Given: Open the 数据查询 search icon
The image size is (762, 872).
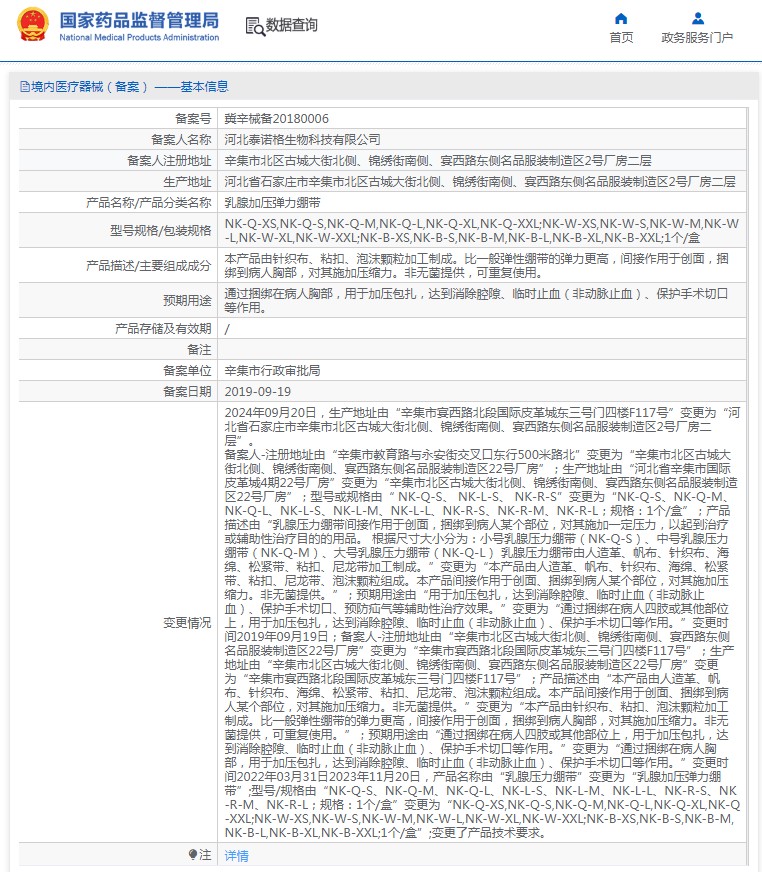Looking at the screenshot, I should pyautogui.click(x=255, y=26).
